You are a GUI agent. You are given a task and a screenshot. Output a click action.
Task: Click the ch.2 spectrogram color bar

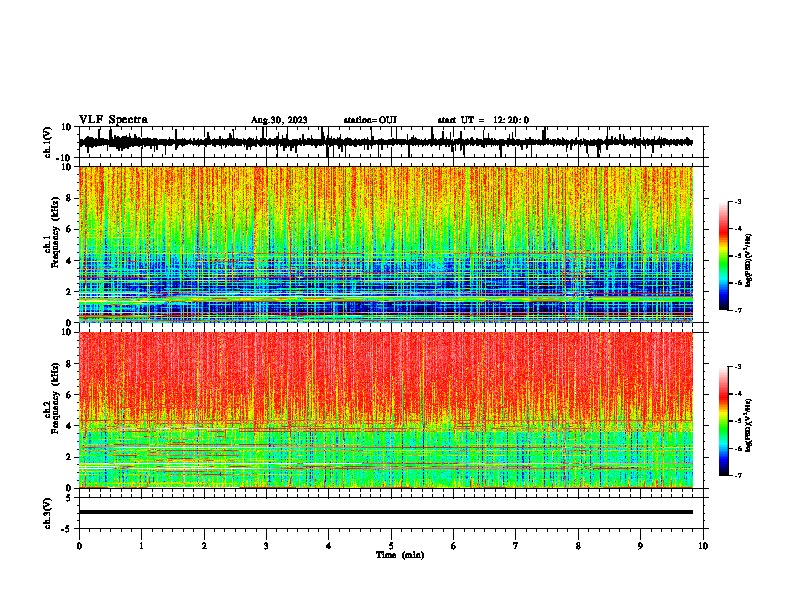[x=724, y=421]
